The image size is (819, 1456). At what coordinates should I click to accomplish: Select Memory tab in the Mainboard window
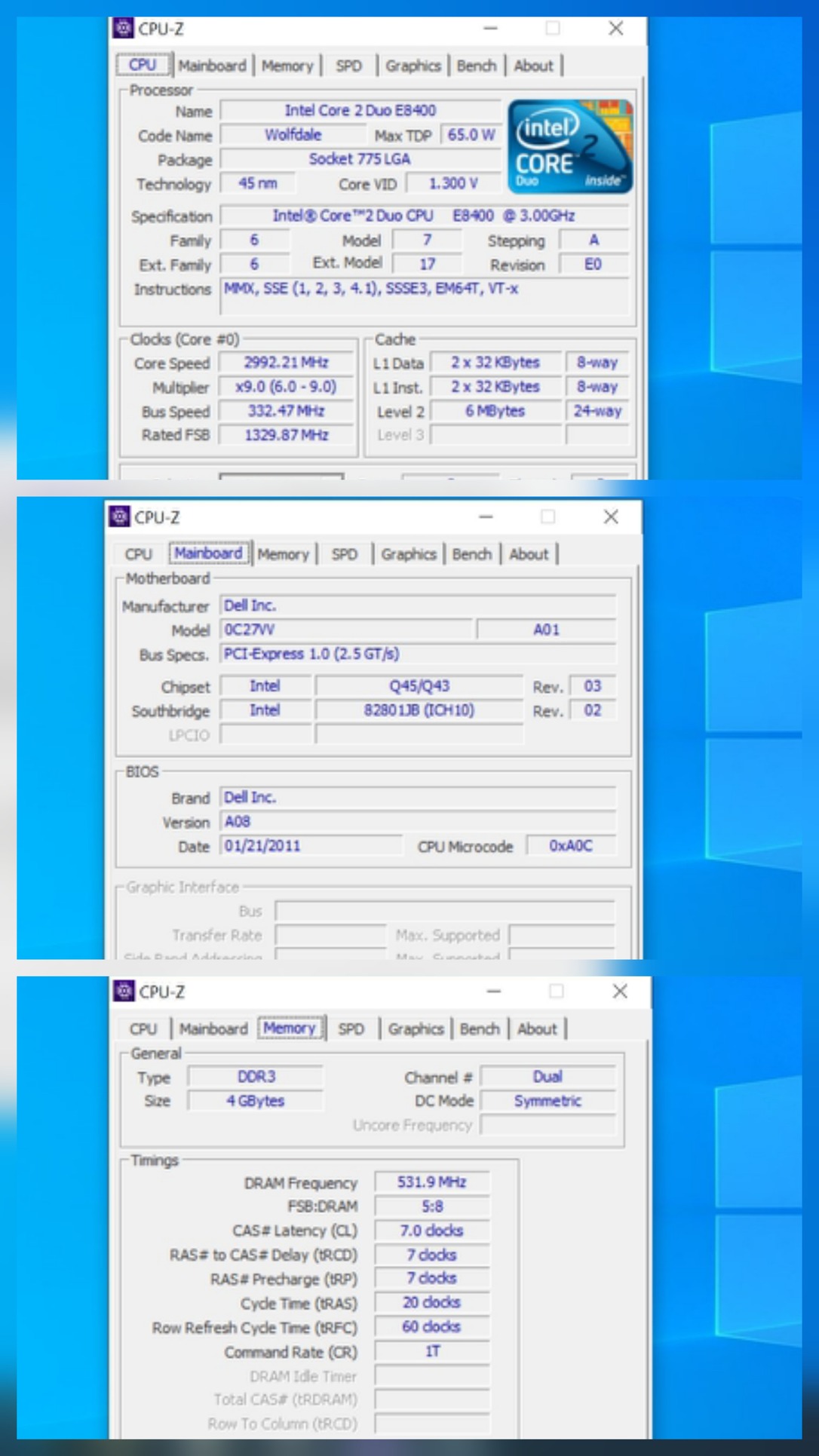coord(283,554)
